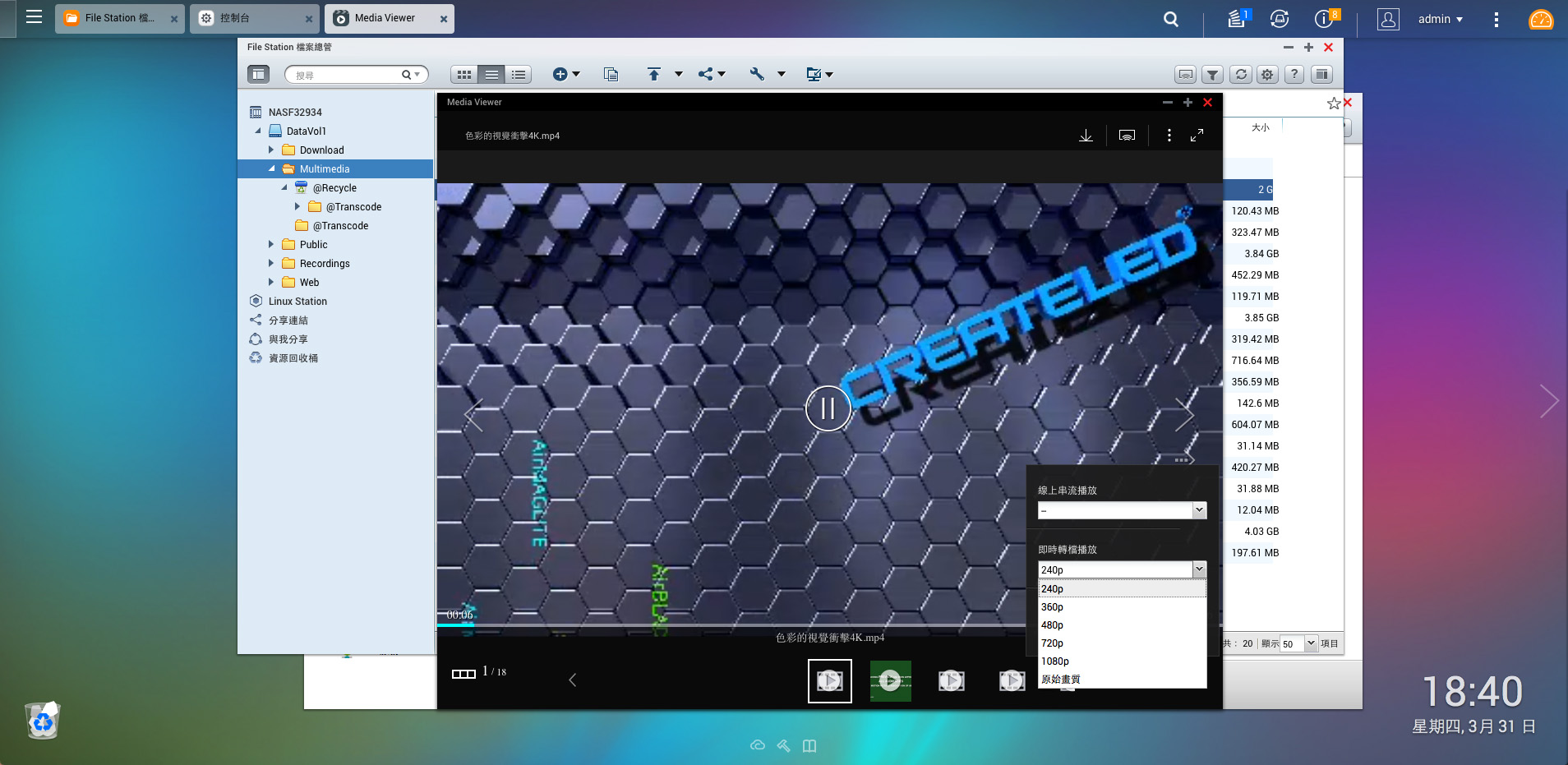Open the three-dot more options in top bar

coord(1497,19)
